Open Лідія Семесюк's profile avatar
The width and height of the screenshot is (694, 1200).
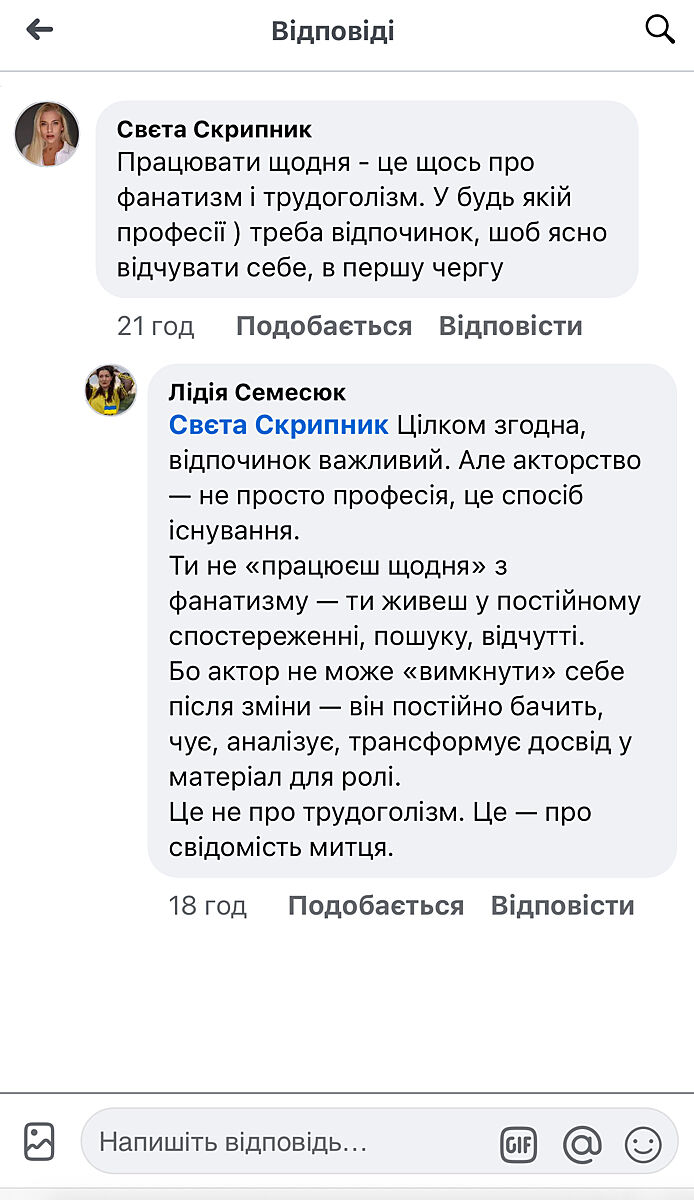pyautogui.click(x=111, y=390)
